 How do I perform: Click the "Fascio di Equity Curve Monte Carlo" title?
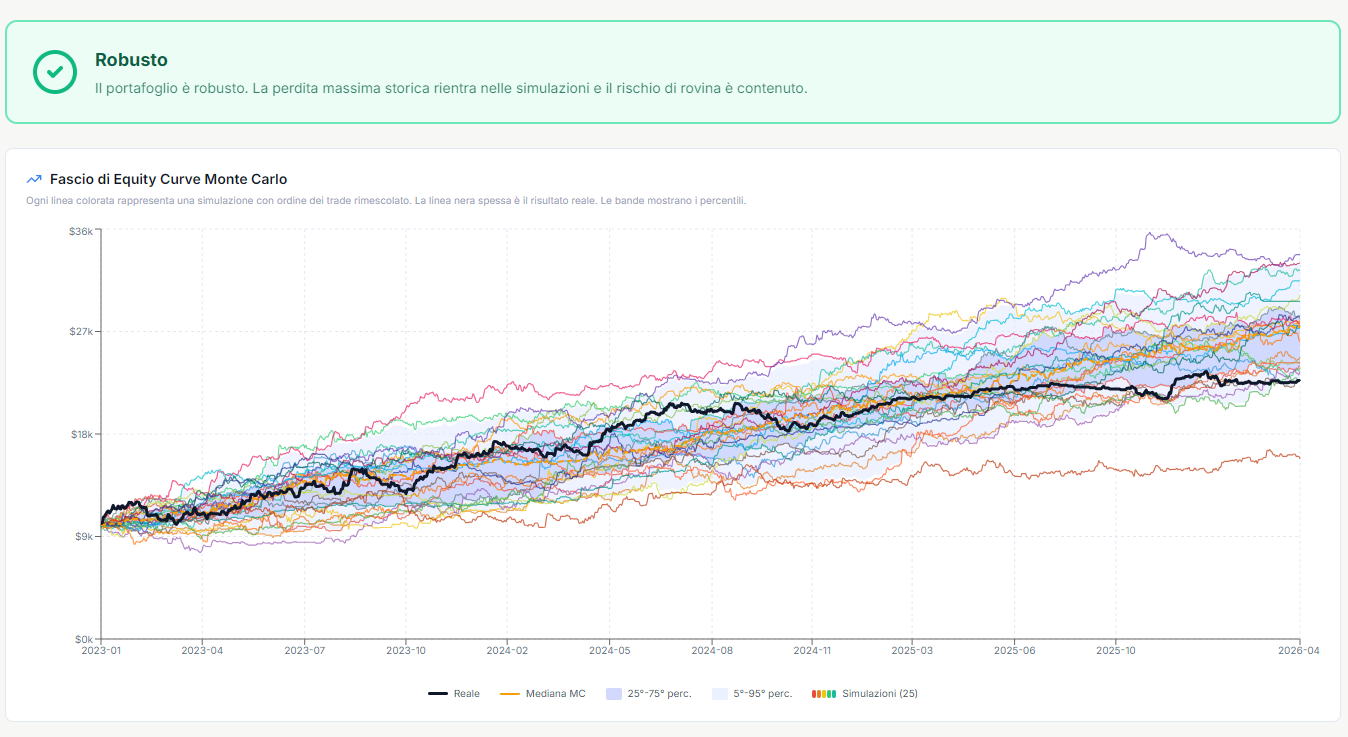coord(168,179)
